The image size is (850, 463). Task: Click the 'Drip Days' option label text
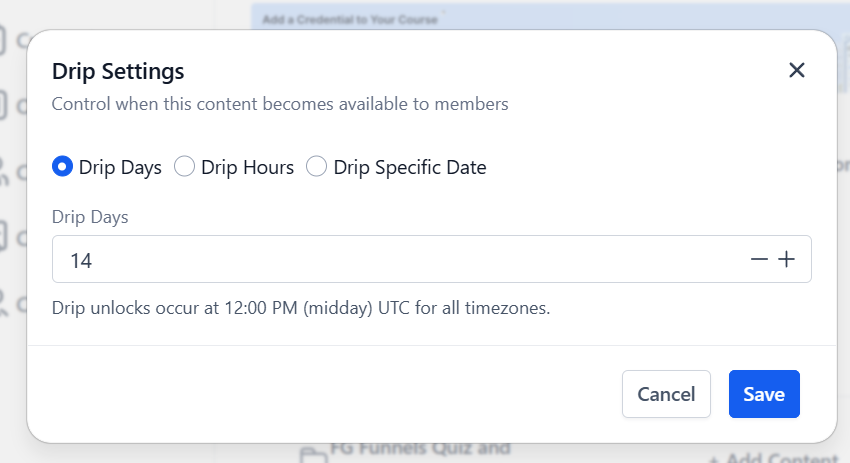click(x=120, y=168)
